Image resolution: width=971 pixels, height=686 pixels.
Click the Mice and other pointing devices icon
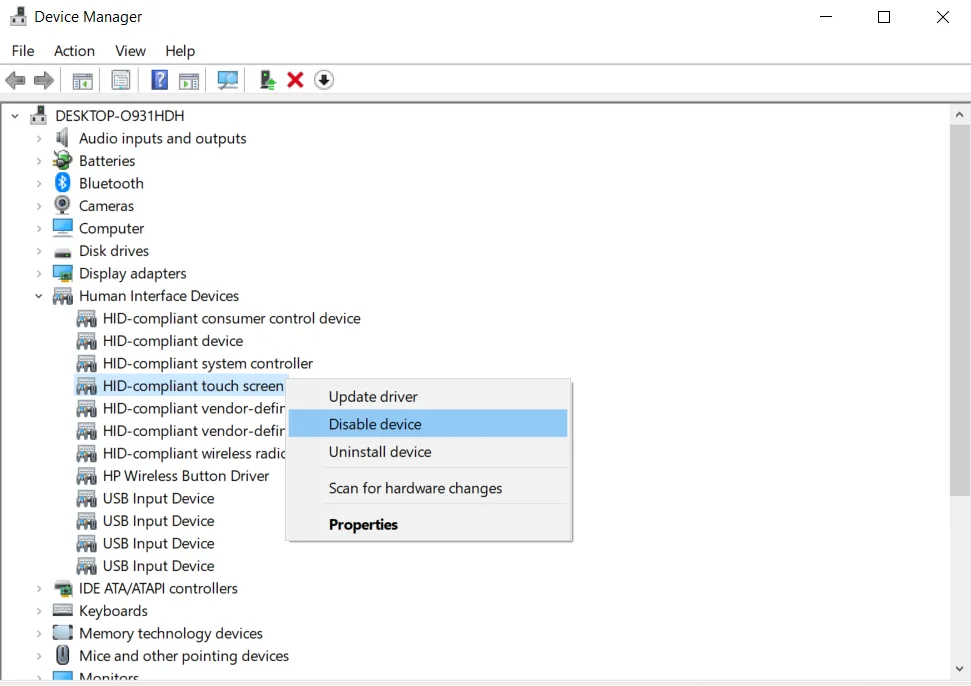(63, 655)
